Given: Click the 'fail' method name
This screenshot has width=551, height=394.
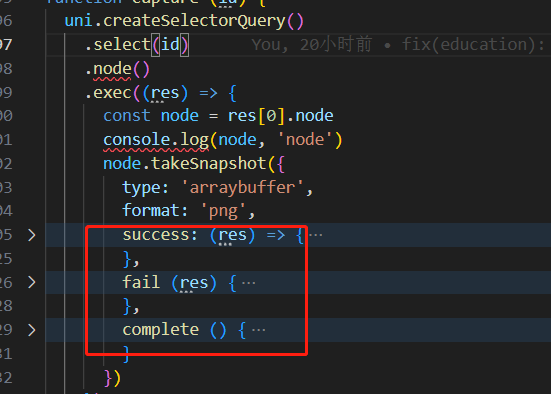Looking at the screenshot, I should pos(141,282).
